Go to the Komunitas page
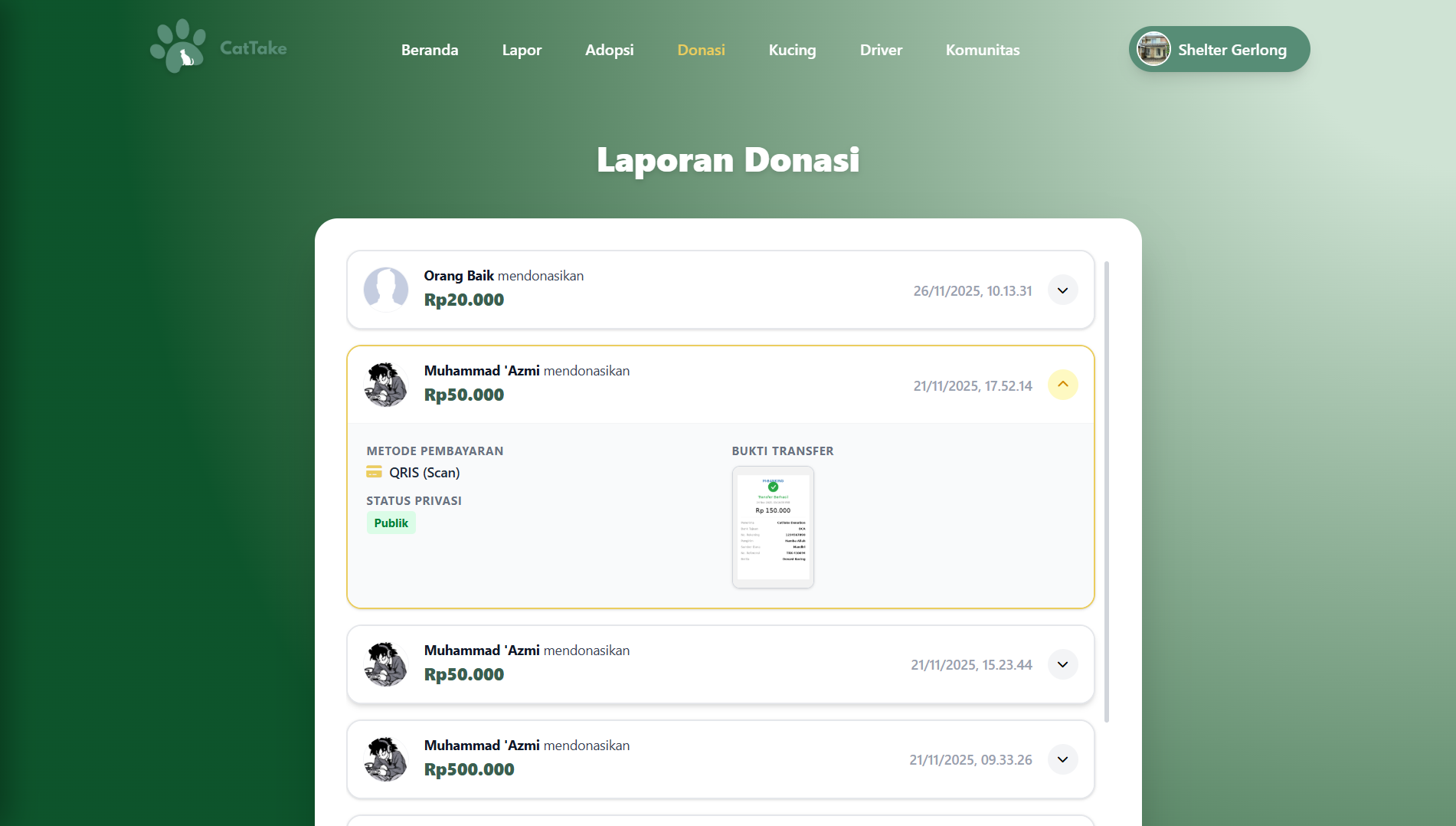Viewport: 1456px width, 826px height. pos(983,50)
